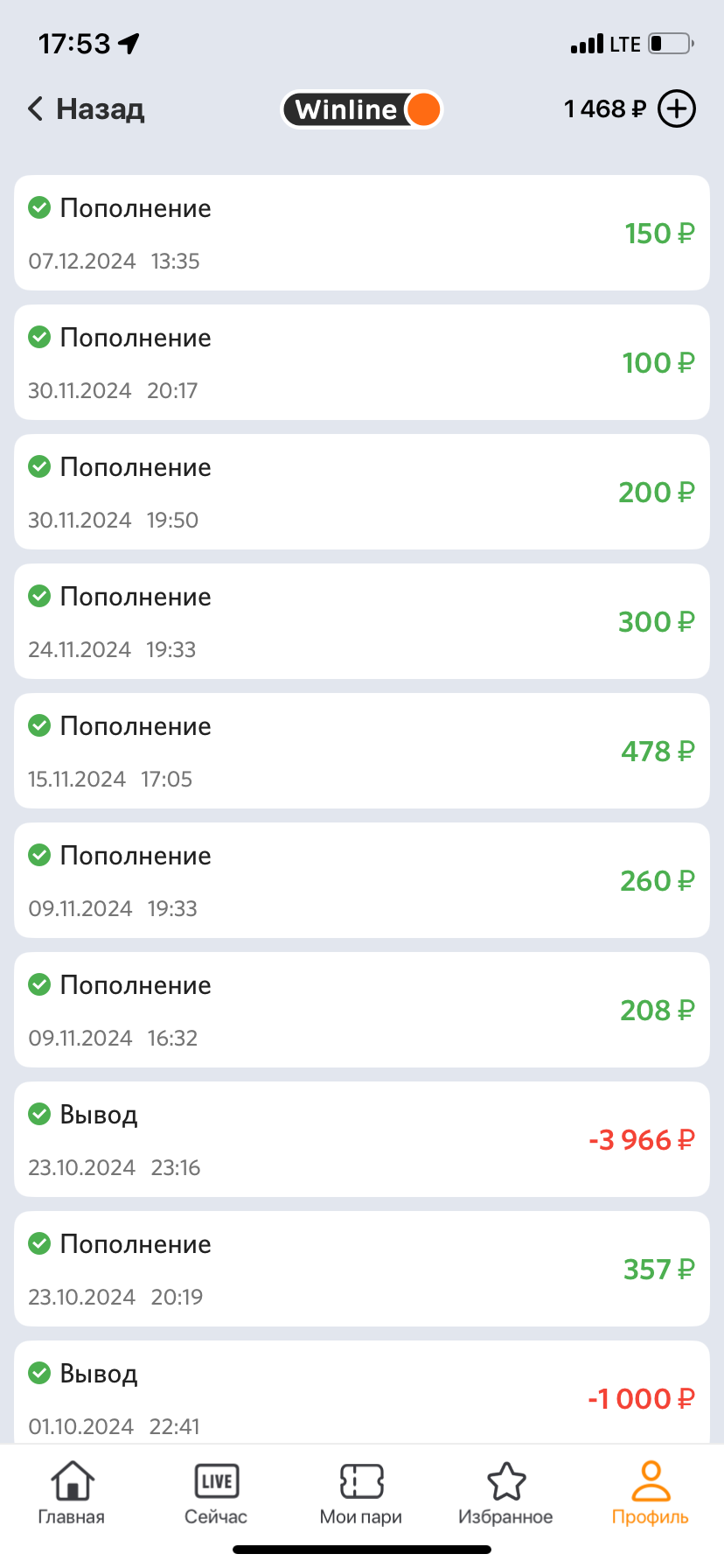Tap green status check on 150 ₽ deposit
The width and height of the screenshot is (724, 1568).
click(x=39, y=208)
